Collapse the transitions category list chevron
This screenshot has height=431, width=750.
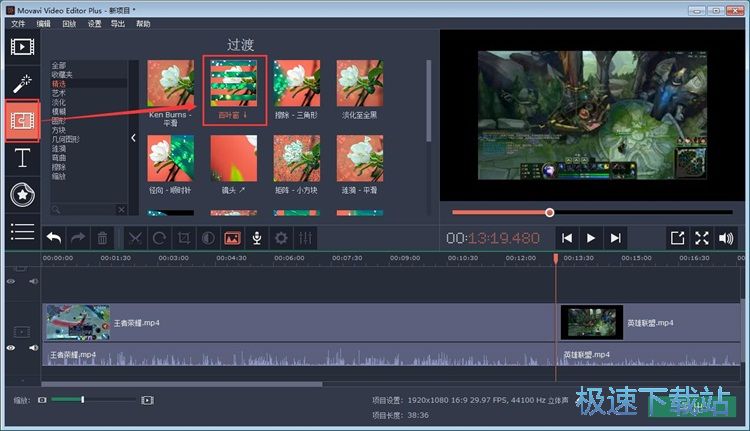click(x=134, y=138)
